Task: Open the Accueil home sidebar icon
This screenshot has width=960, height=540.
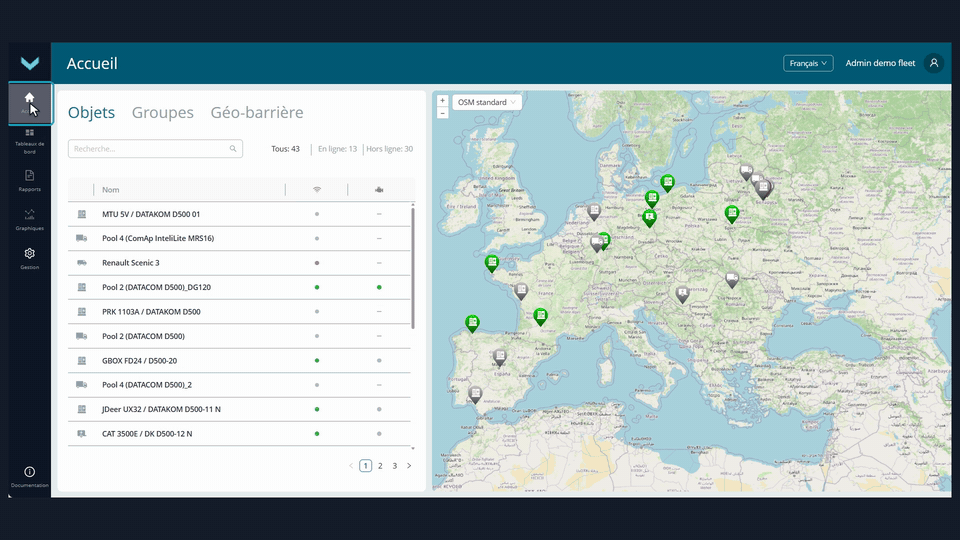Action: (29, 103)
